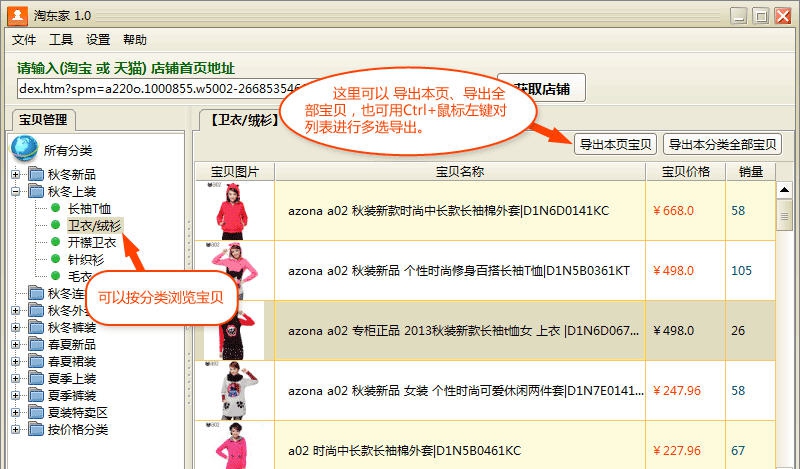The image size is (800, 469).
Task: Select the 长袖T恤 subcategory
Action: 89,208
